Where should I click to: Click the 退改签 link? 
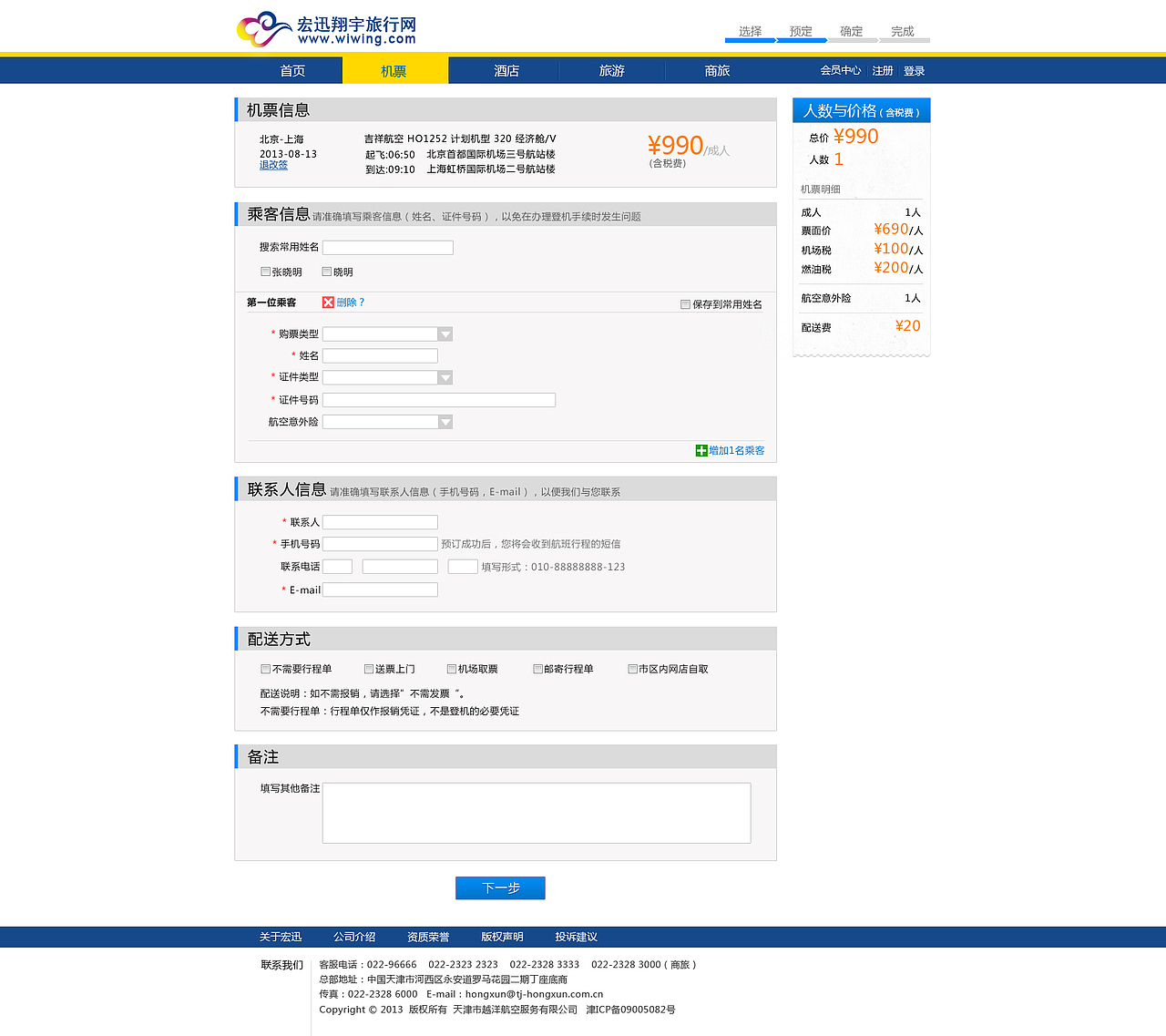coord(273,165)
